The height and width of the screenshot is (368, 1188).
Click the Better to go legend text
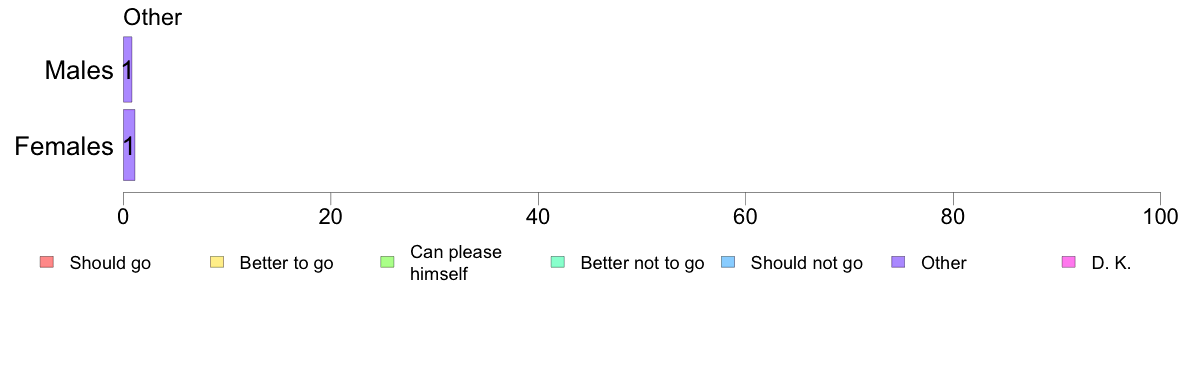point(286,264)
